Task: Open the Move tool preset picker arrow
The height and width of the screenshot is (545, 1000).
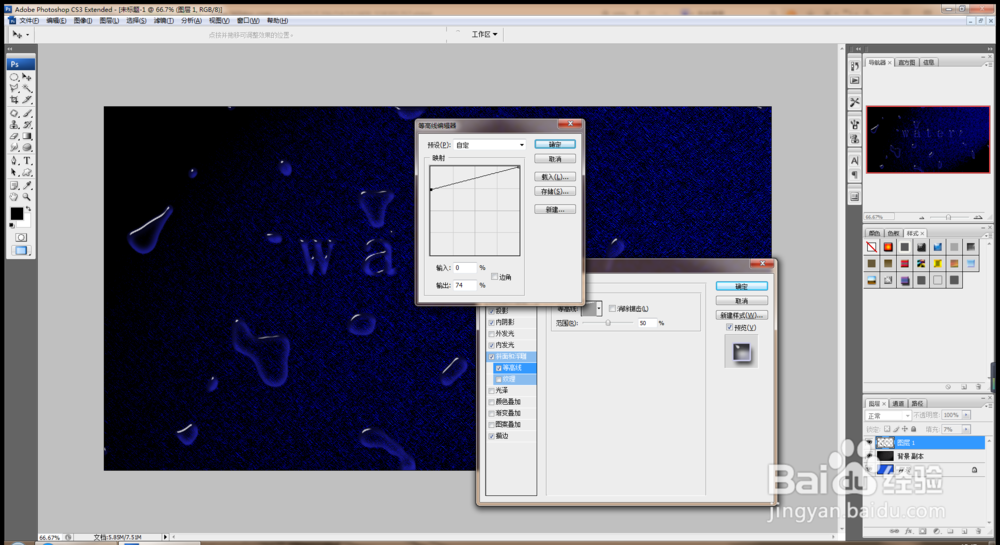Action: [27, 35]
